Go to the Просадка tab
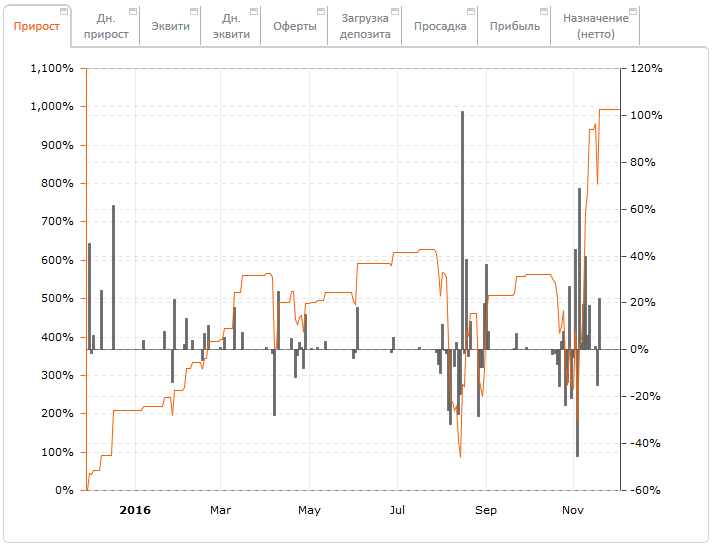 [439, 27]
